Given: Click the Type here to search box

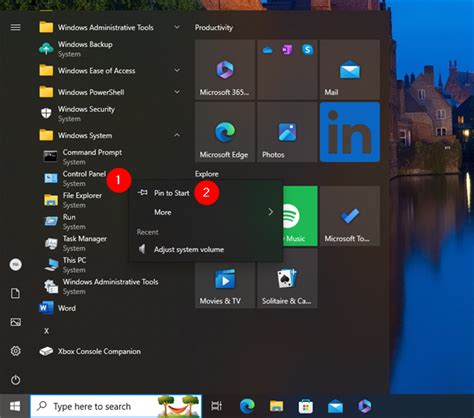Looking at the screenshot, I should 116,406.
